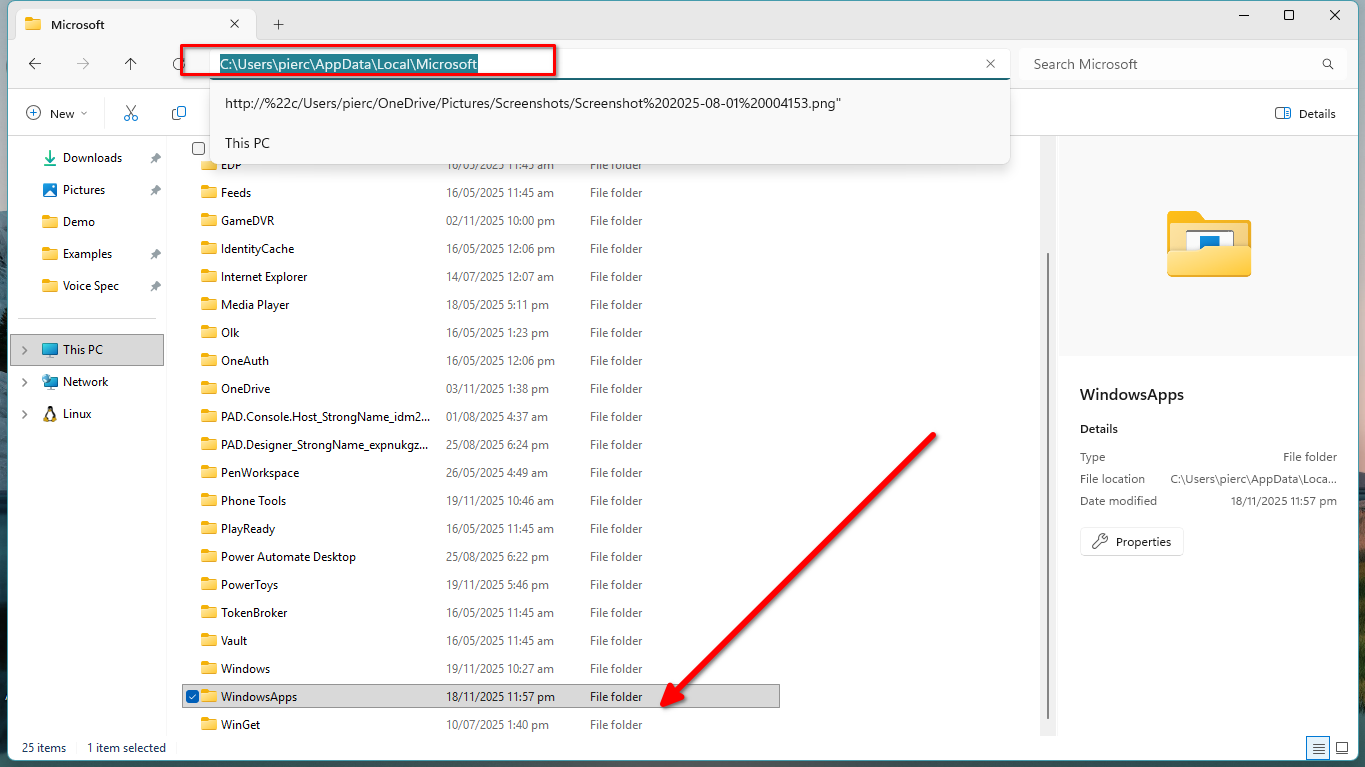The height and width of the screenshot is (767, 1365).
Task: Toggle the details list view control
Action: [x=1317, y=747]
